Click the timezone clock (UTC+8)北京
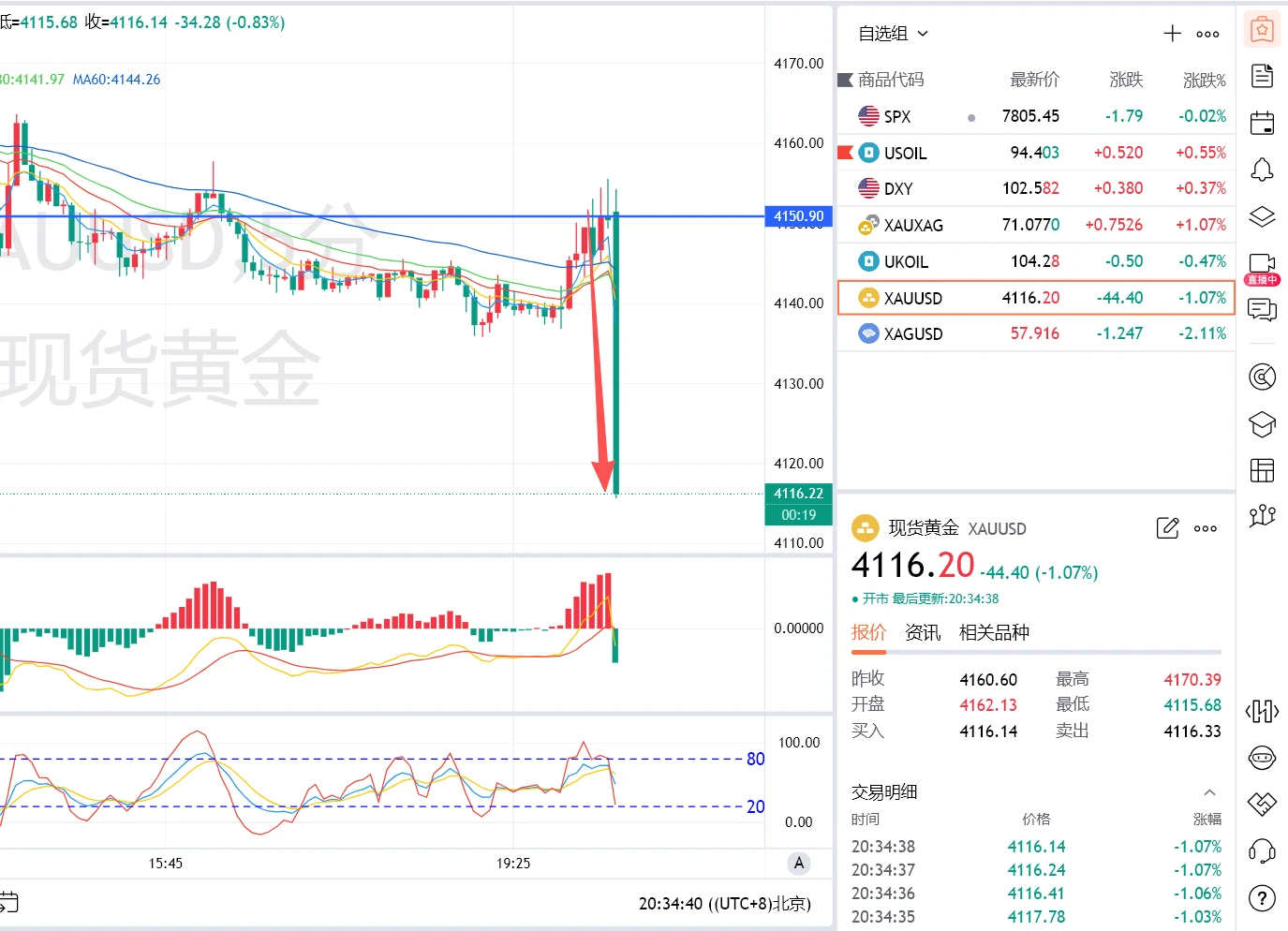 [x=725, y=904]
